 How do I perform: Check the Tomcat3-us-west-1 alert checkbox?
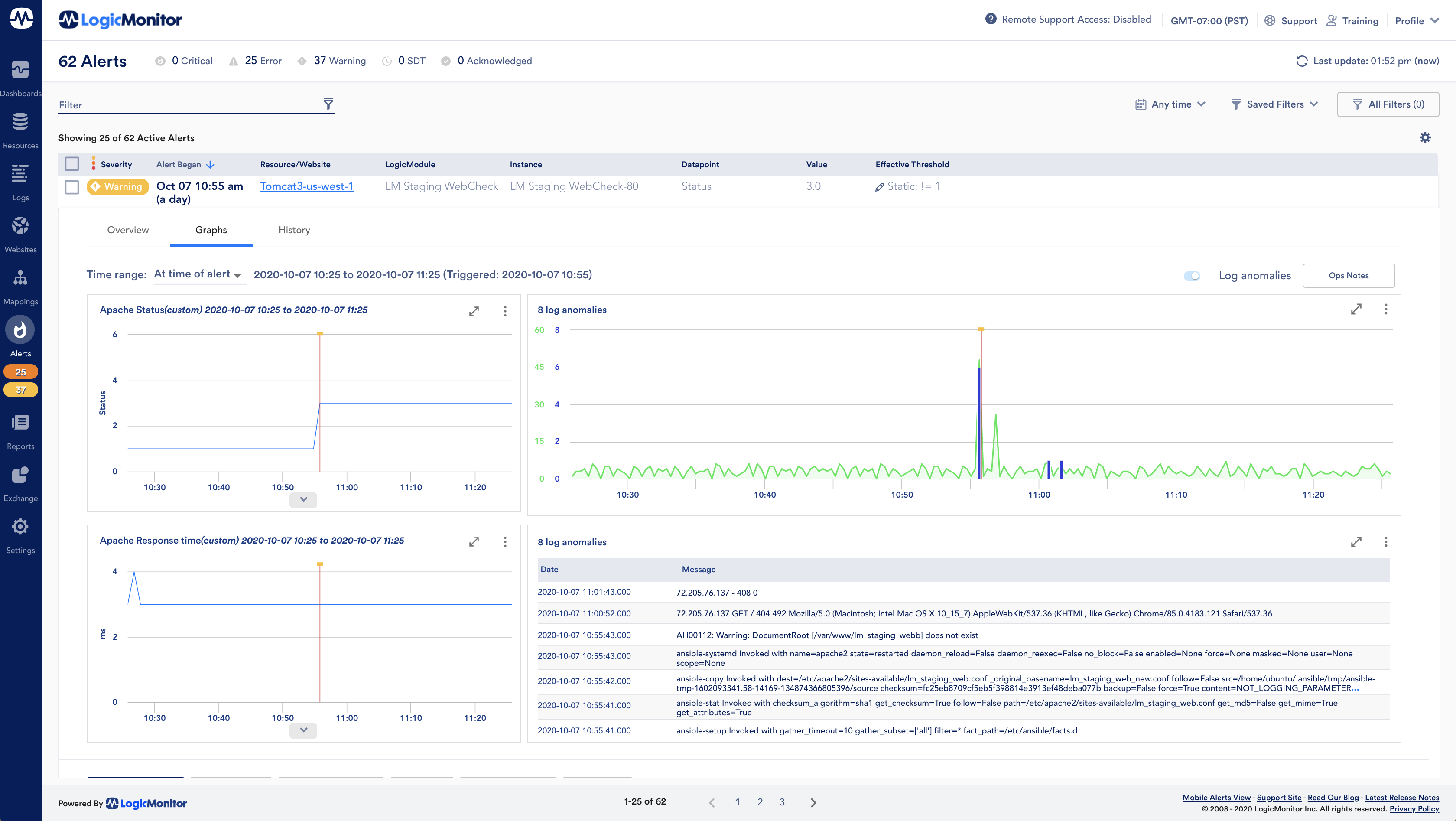pos(72,186)
